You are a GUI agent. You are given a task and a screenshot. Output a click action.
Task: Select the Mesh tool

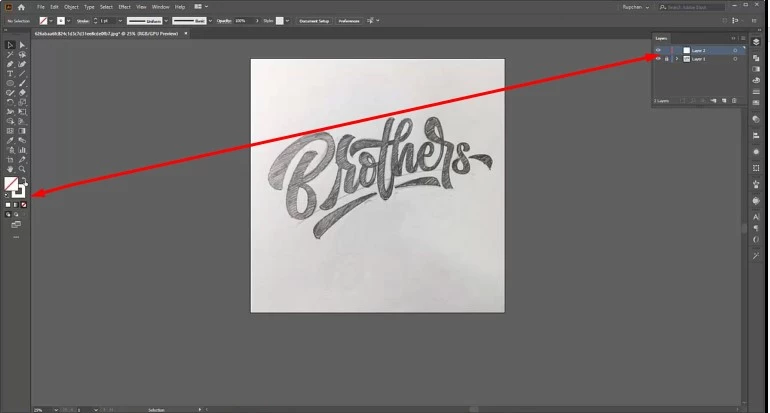10,131
